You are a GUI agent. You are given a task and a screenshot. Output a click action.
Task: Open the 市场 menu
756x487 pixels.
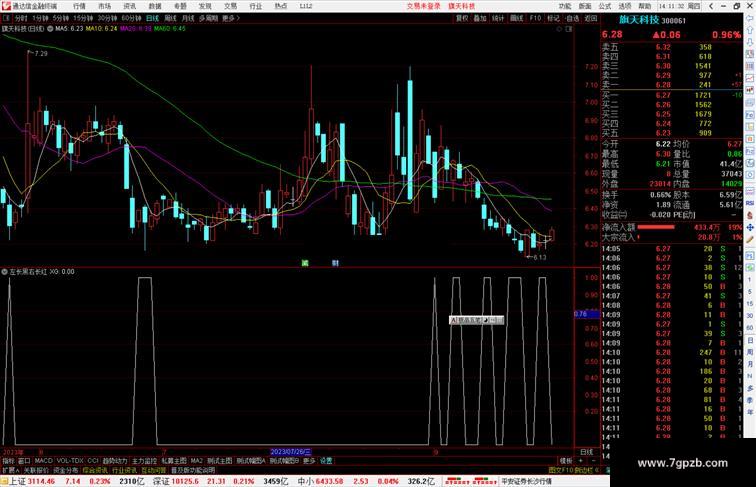tap(104, 6)
